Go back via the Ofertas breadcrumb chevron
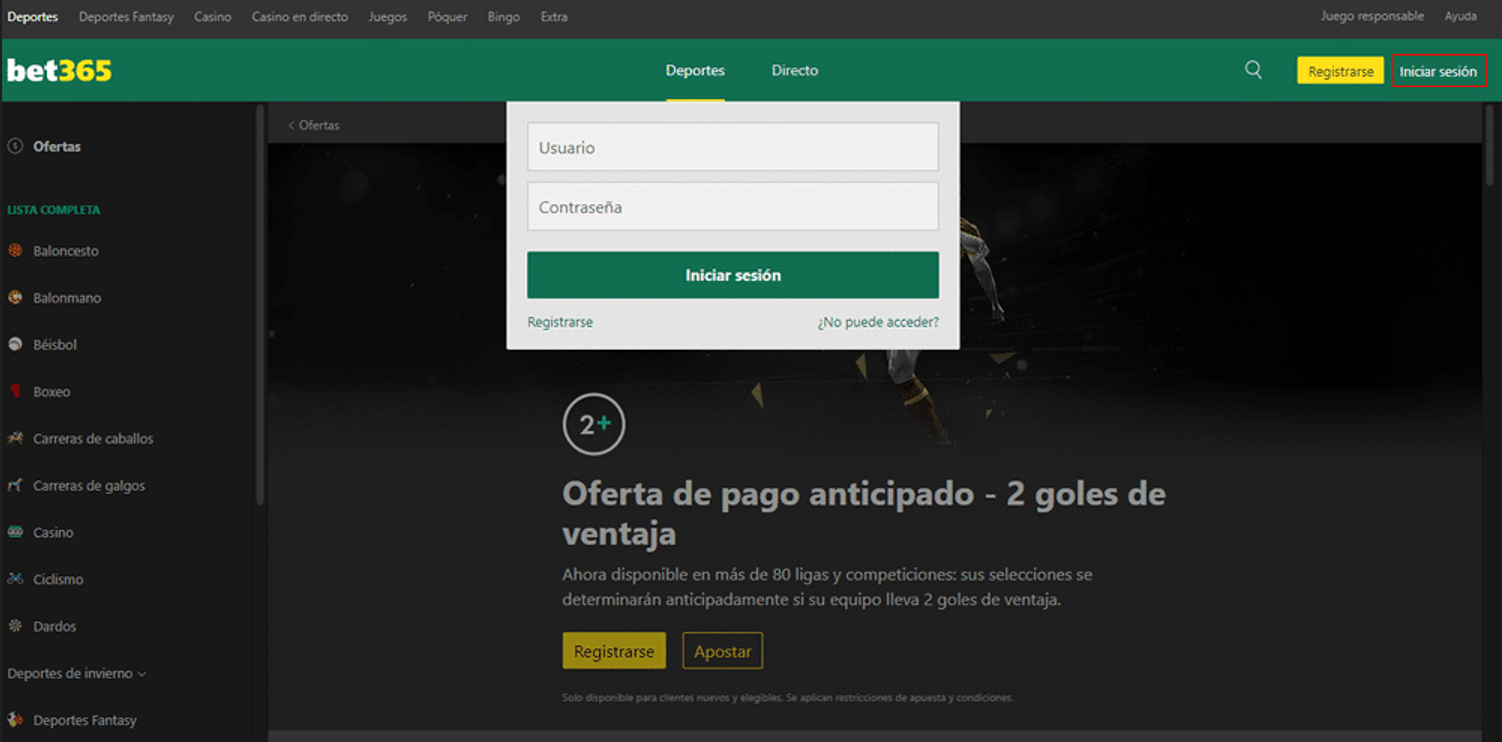This screenshot has height=742, width=1502. point(292,125)
